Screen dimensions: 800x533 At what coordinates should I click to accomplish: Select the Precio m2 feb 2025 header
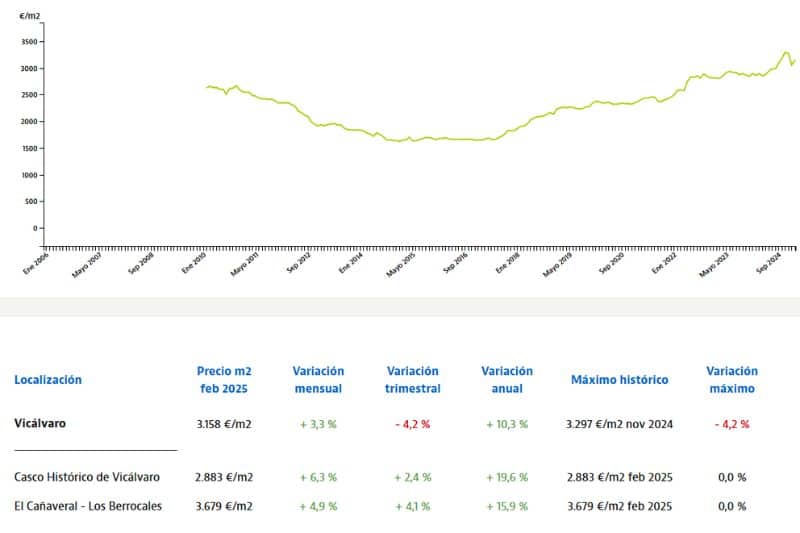[x=224, y=380]
